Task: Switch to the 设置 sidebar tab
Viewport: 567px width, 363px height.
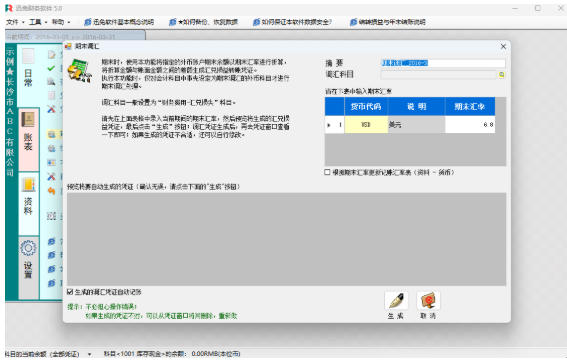Action: (x=28, y=268)
